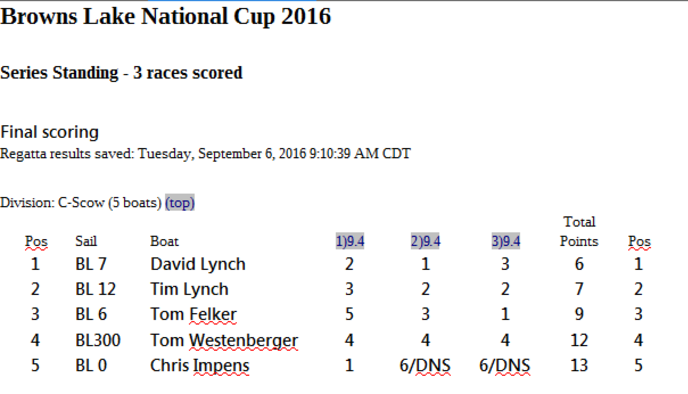Image resolution: width=688 pixels, height=394 pixels.
Task: Click the misspelled word Felker
Action: point(213,314)
